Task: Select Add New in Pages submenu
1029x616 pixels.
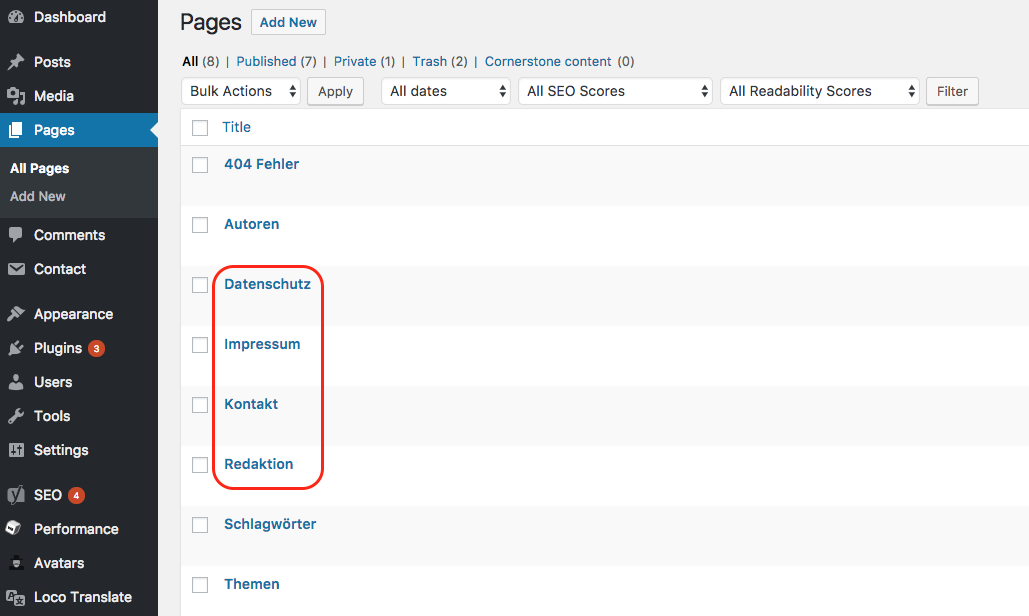Action: click(38, 196)
